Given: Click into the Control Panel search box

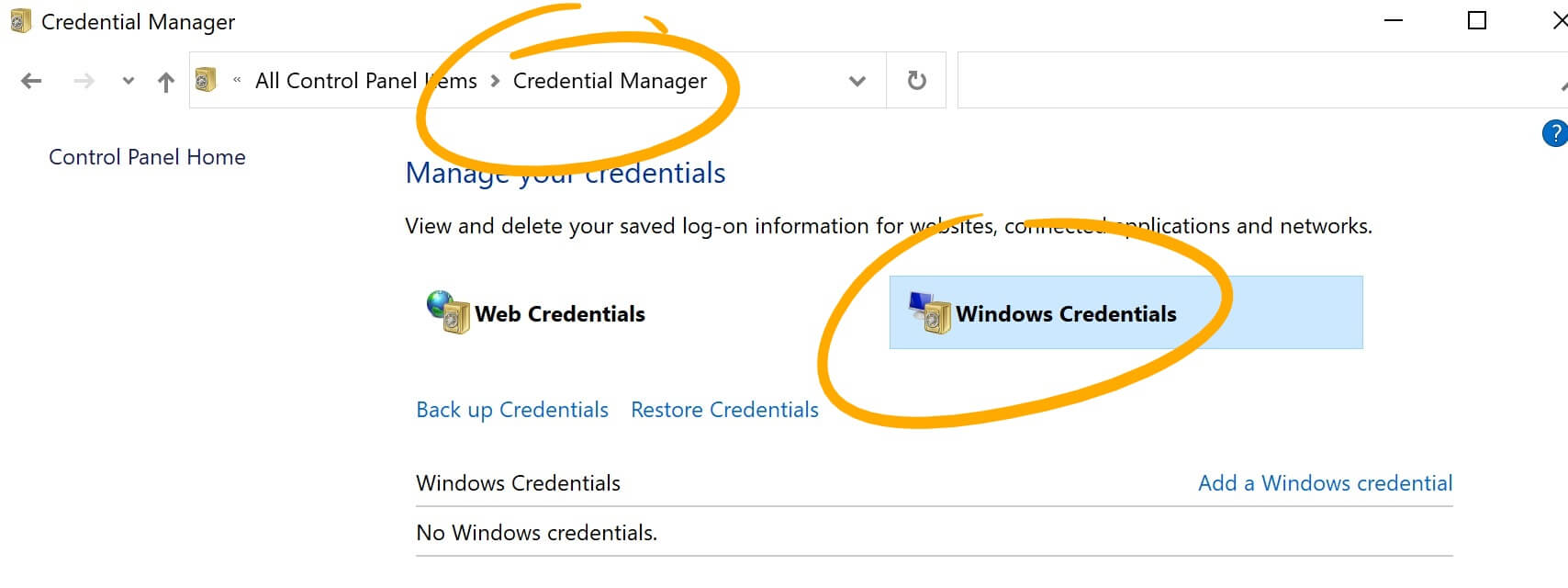Looking at the screenshot, I should [x=1262, y=80].
